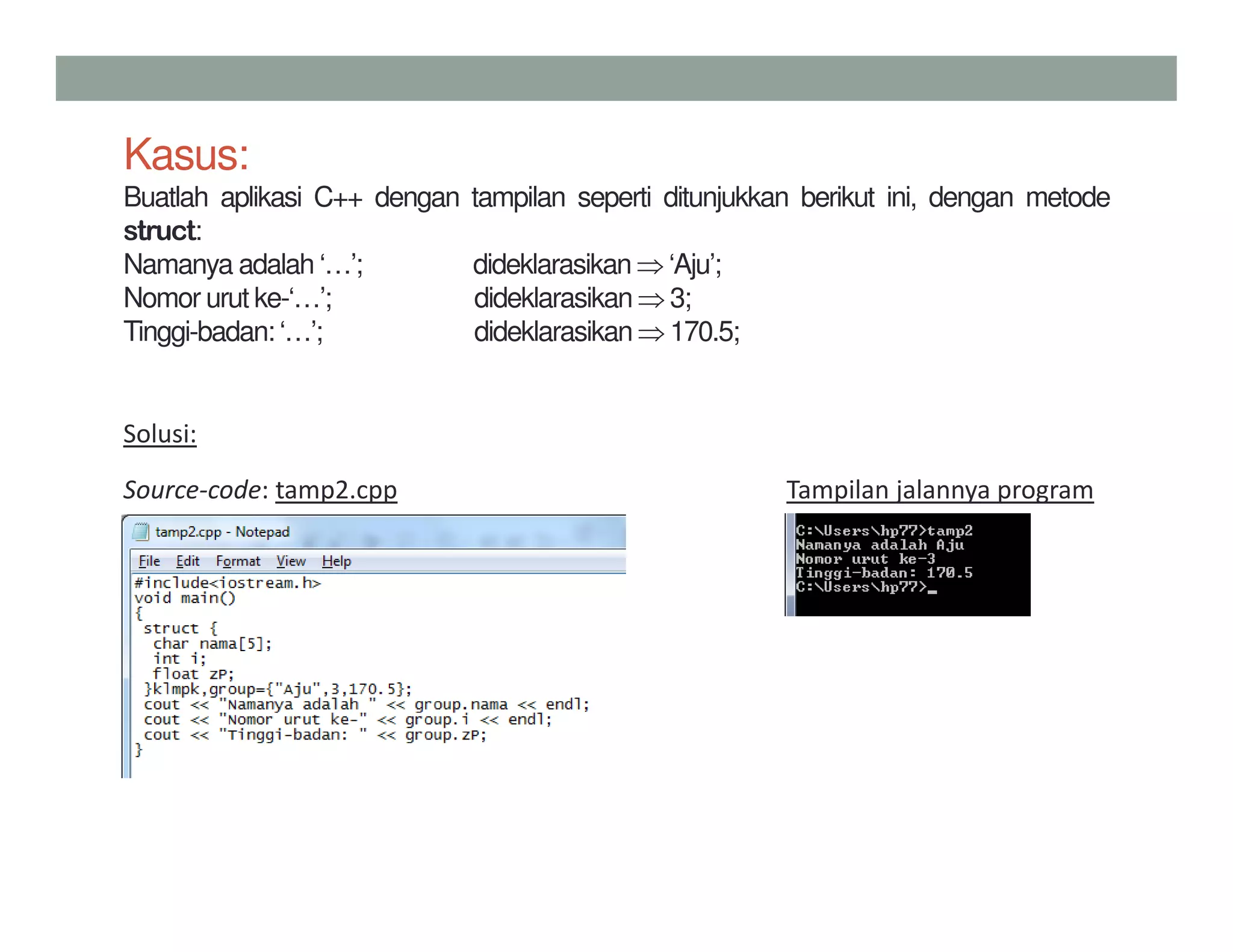Click the Notepad document icon in title bar
The width and height of the screenshot is (1233, 952).
click(141, 531)
